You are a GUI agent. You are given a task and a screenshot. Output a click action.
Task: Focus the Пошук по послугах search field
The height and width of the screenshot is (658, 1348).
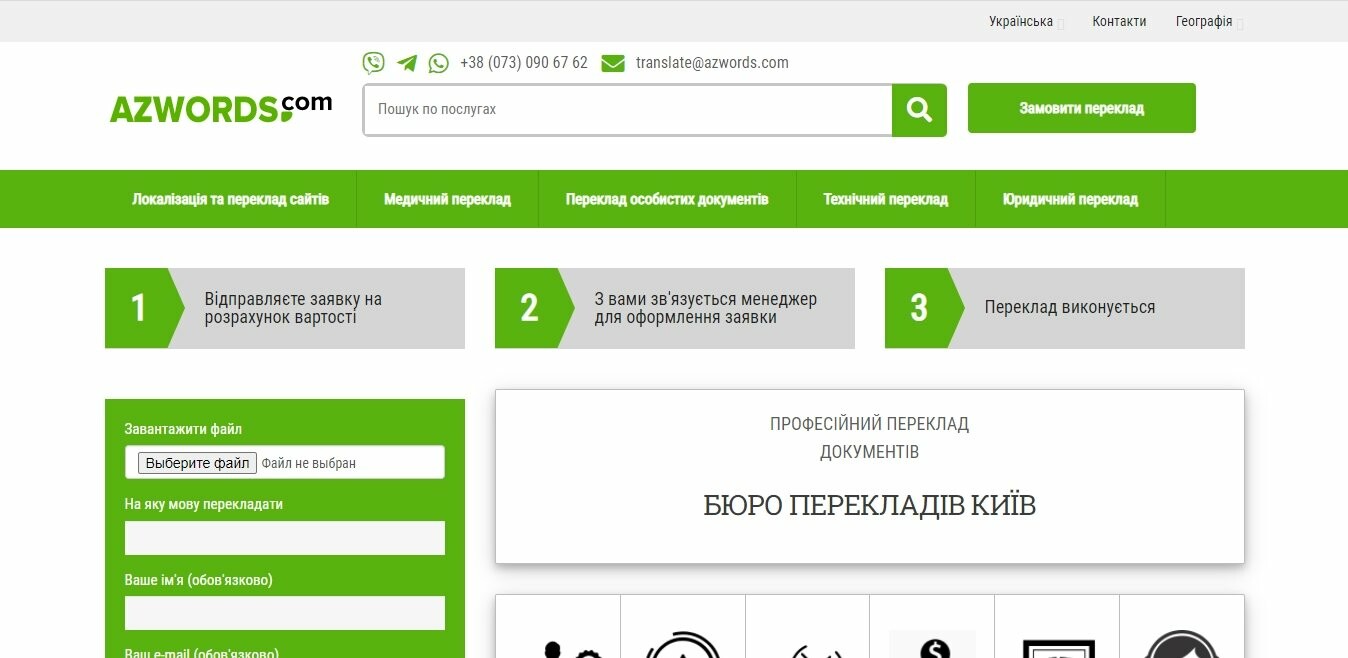628,110
